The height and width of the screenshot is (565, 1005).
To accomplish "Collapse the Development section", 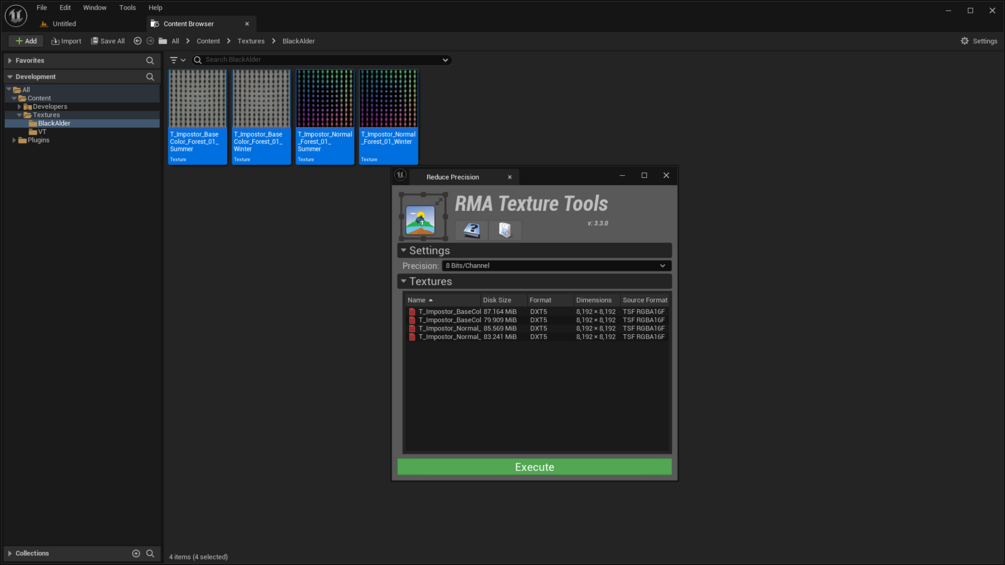I will coord(10,76).
